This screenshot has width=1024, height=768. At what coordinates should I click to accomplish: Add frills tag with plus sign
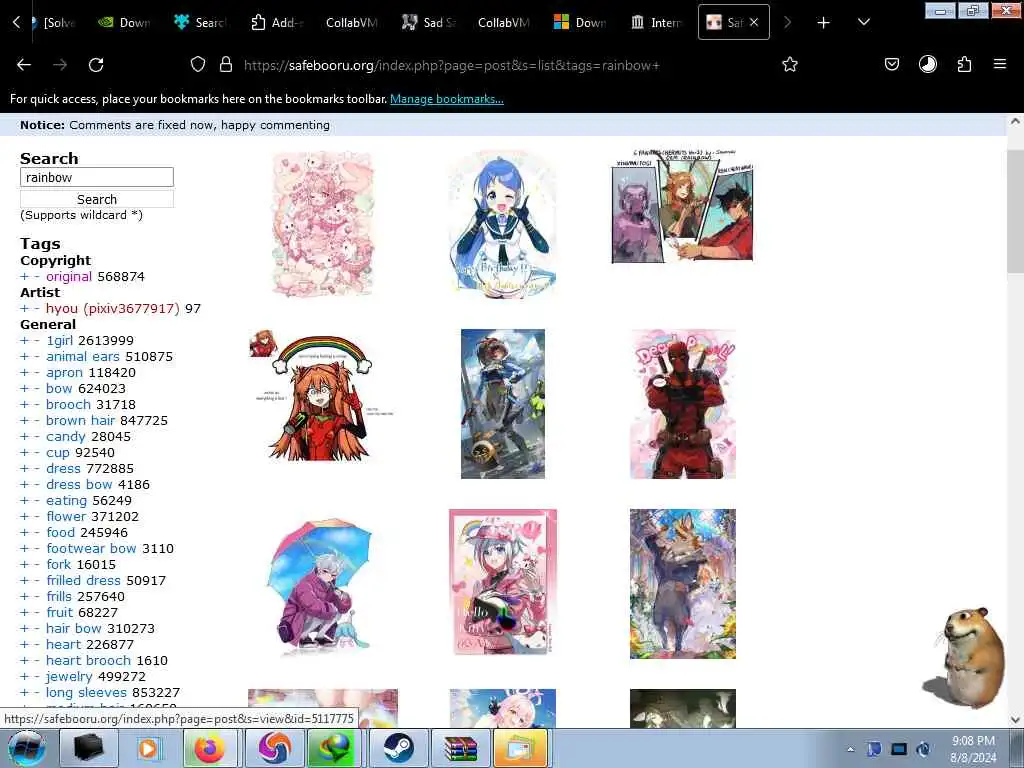click(x=24, y=597)
